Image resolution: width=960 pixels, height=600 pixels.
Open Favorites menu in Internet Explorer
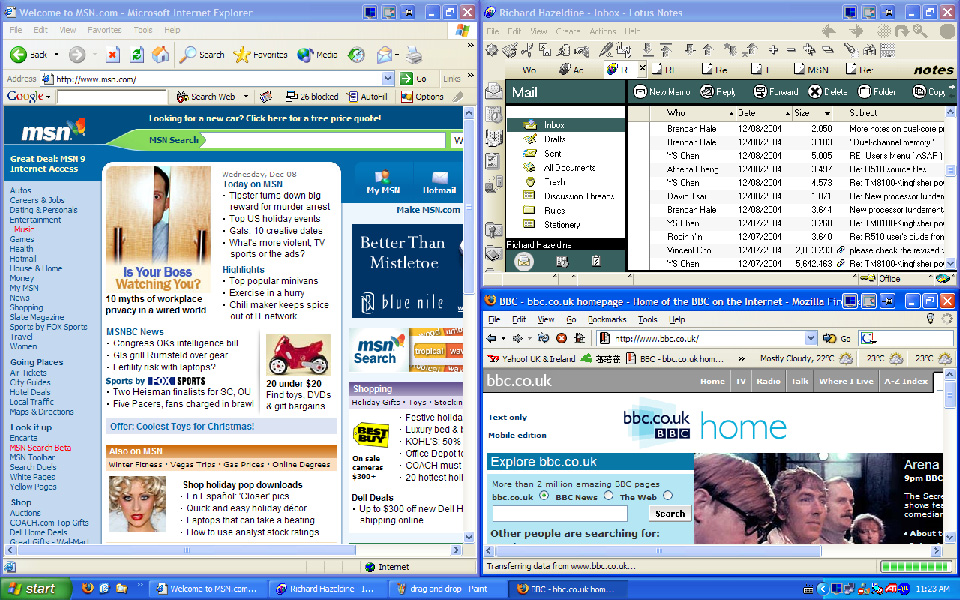pos(103,30)
